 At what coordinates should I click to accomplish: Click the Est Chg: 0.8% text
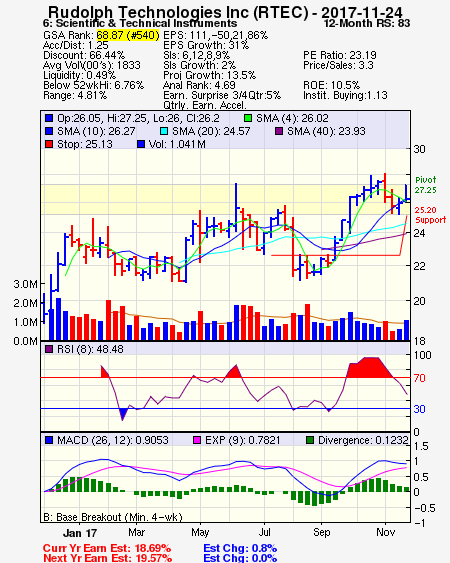240,549
